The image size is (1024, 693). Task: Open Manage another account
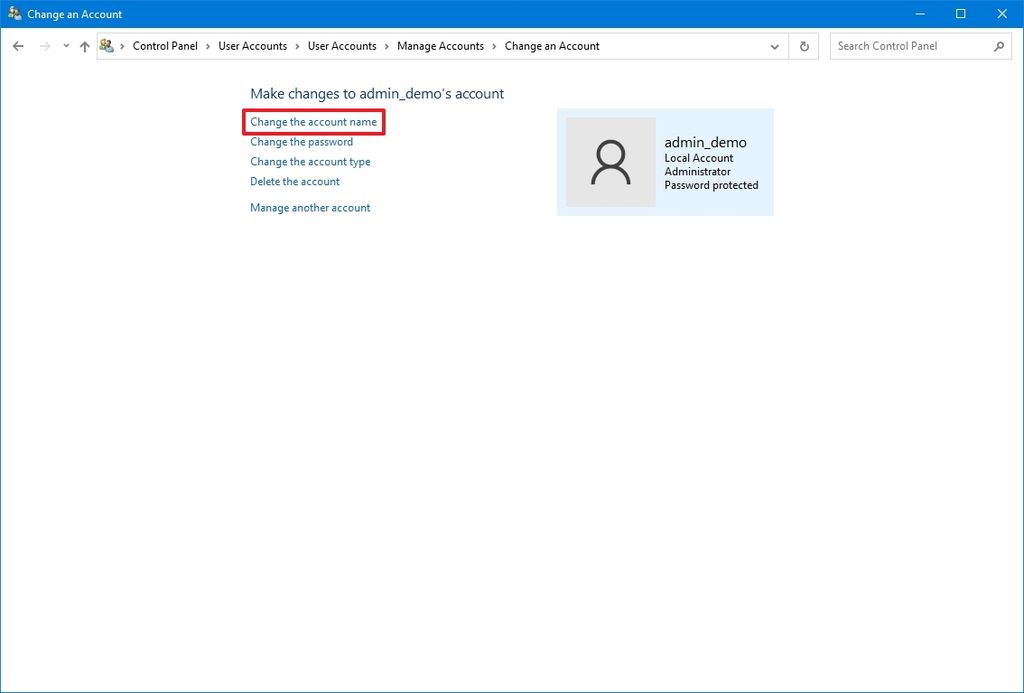tap(310, 207)
